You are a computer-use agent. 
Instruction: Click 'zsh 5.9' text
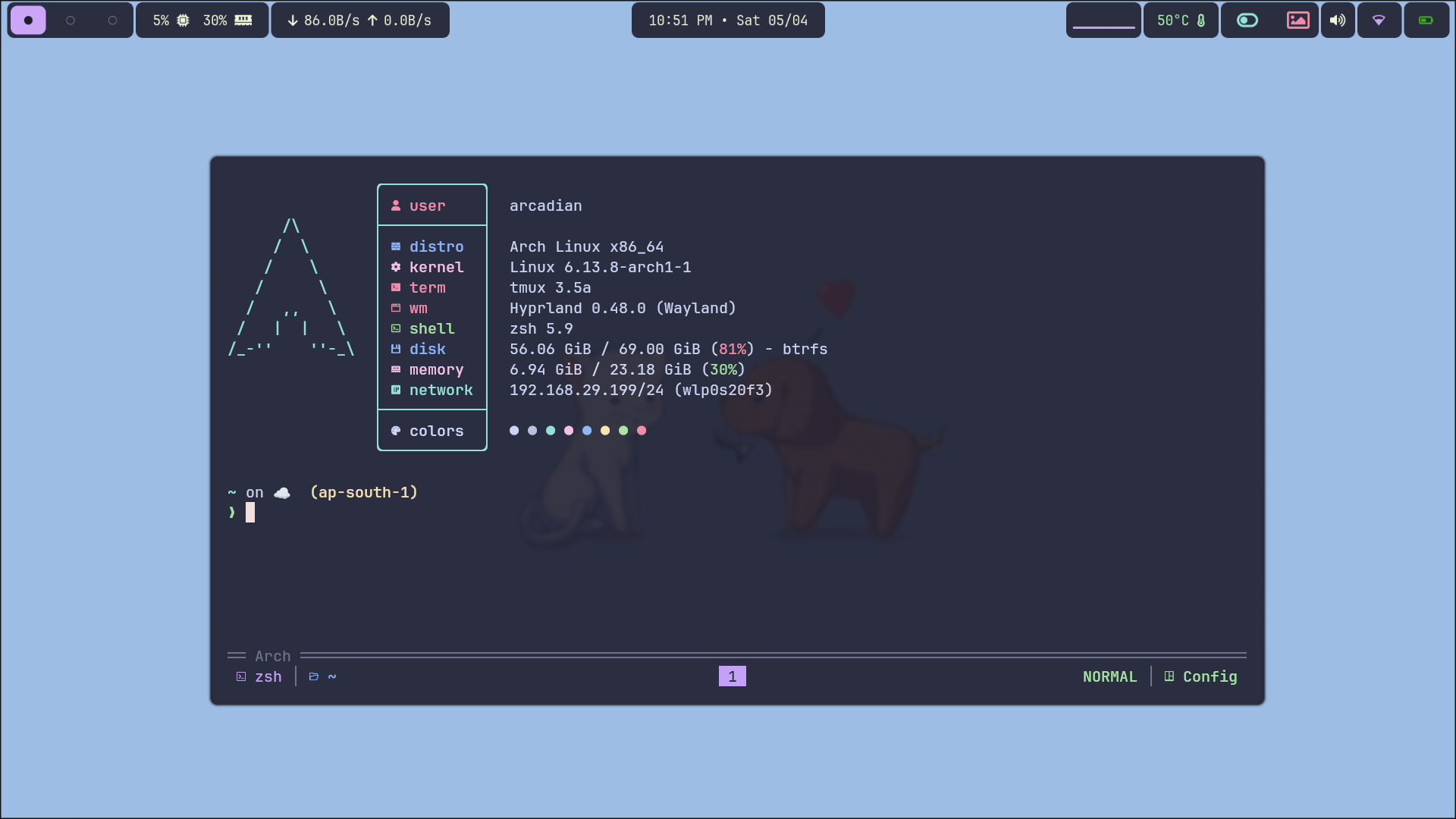tap(541, 328)
